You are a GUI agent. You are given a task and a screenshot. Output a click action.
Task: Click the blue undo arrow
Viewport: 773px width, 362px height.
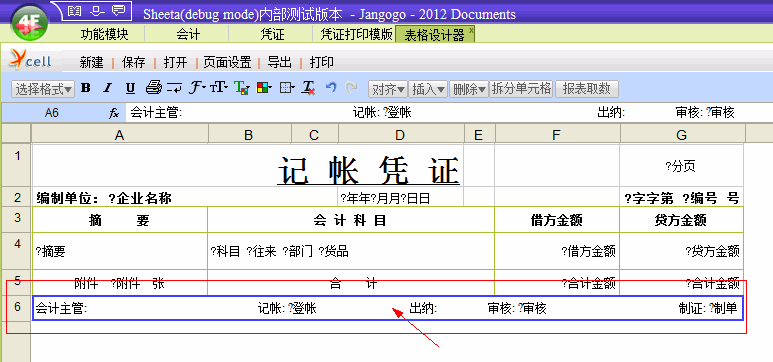(x=331, y=88)
